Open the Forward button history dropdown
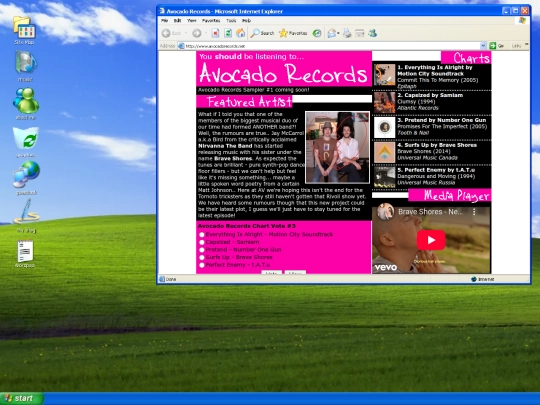 (x=206, y=33)
